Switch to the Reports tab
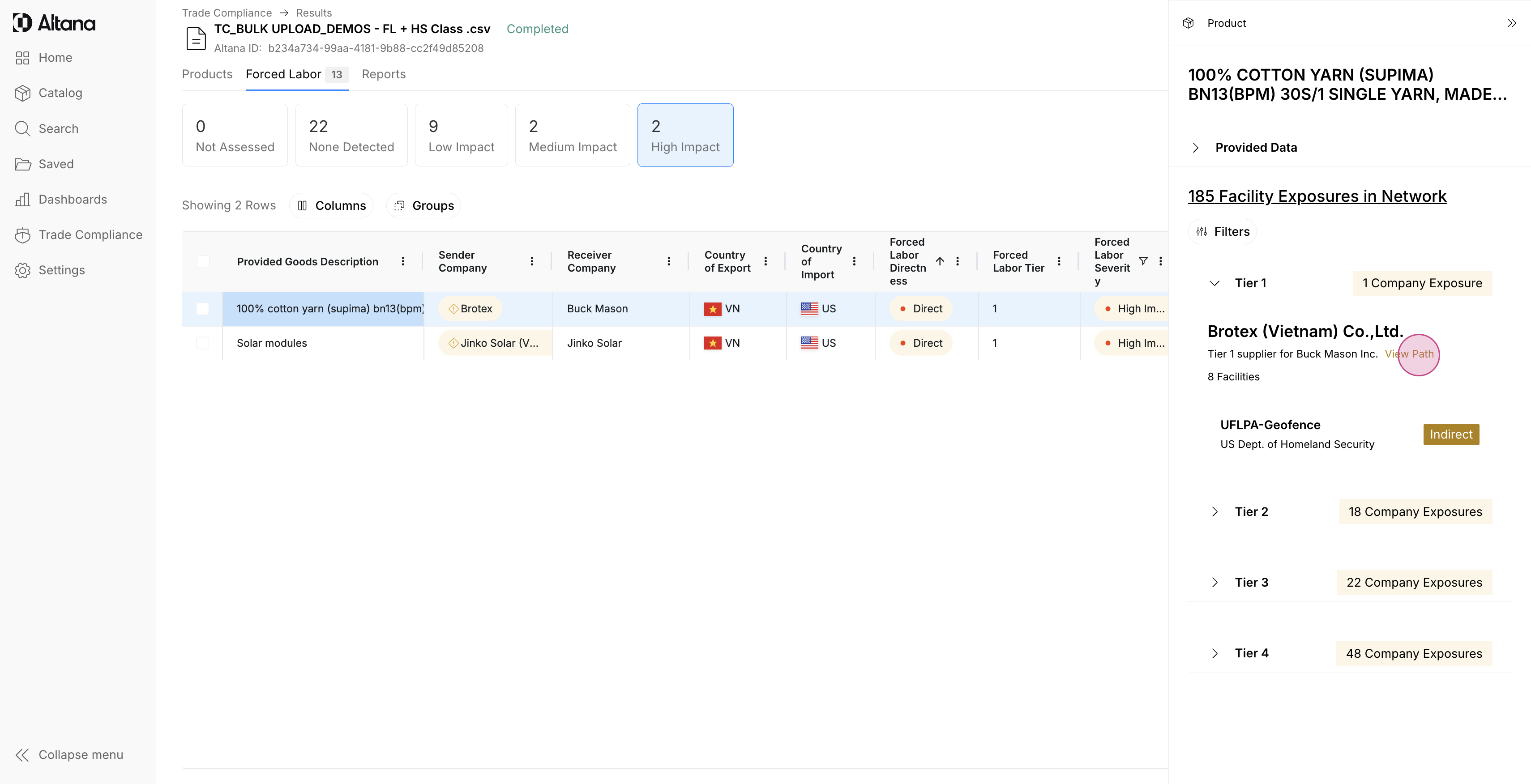1531x784 pixels. [x=383, y=74]
